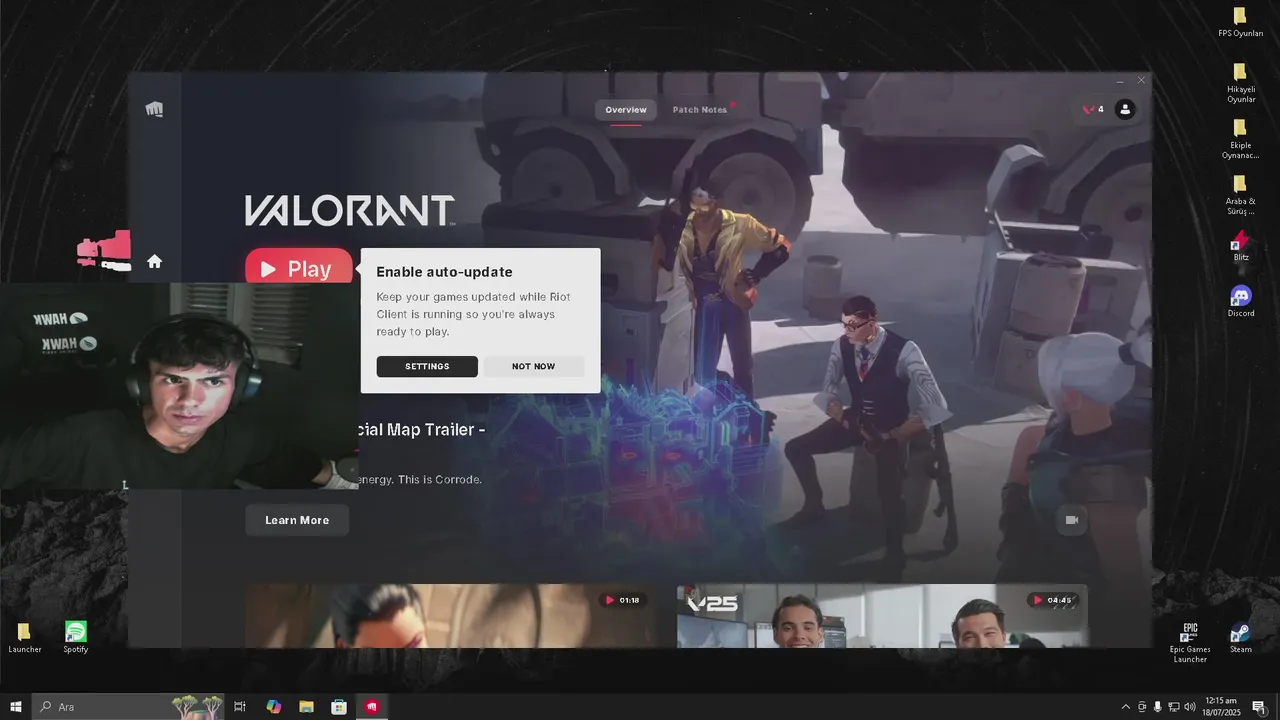Image resolution: width=1280 pixels, height=720 pixels.
Task: Open the Windows Start menu
Action: click(x=16, y=707)
